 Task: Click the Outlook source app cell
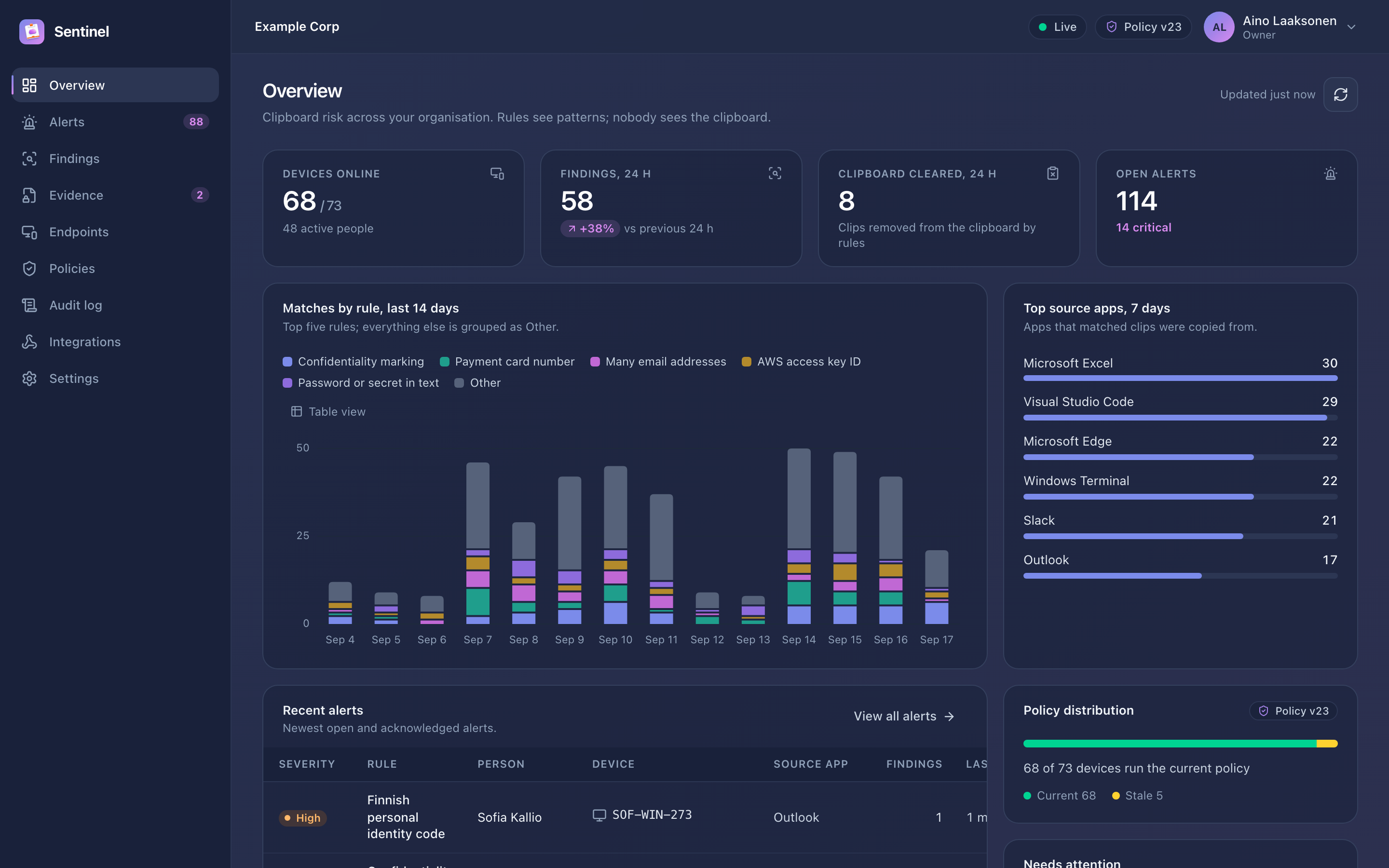[x=796, y=817]
